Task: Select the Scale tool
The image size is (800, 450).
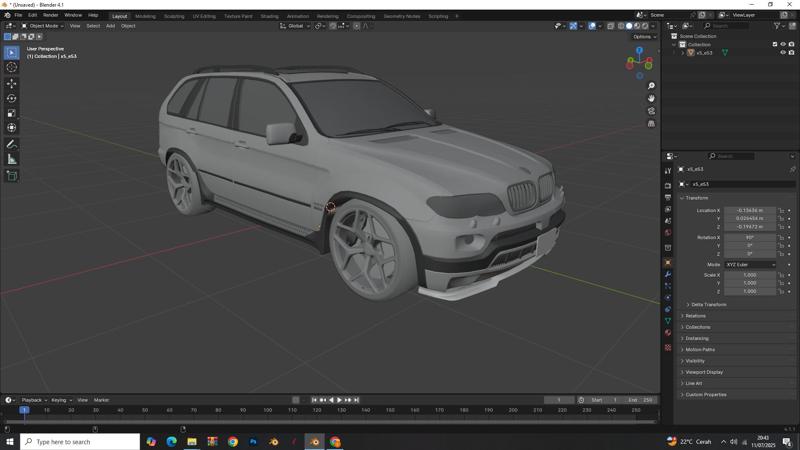Action: click(x=11, y=113)
